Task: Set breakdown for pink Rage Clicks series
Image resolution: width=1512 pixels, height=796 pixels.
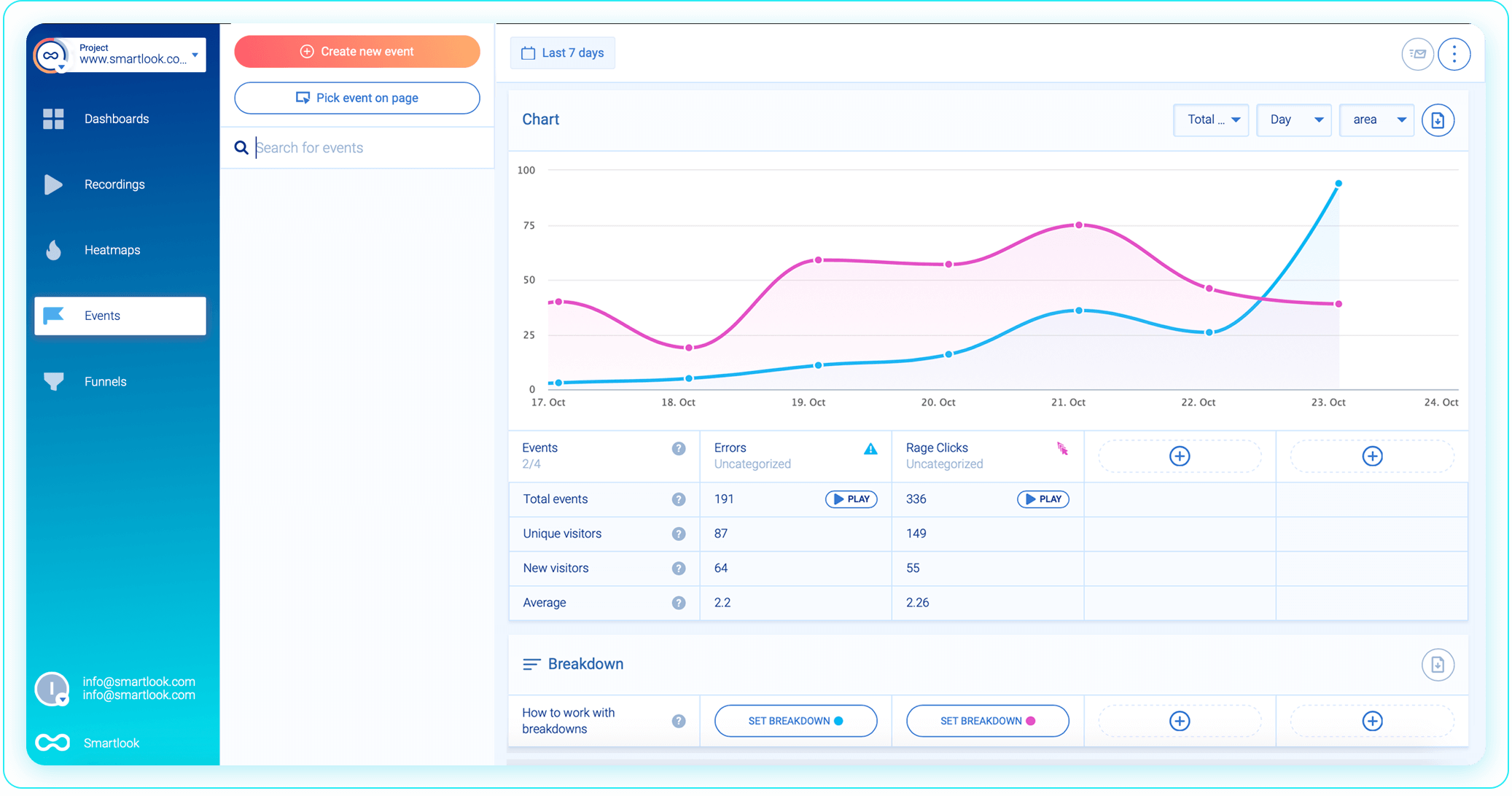Action: coord(987,721)
